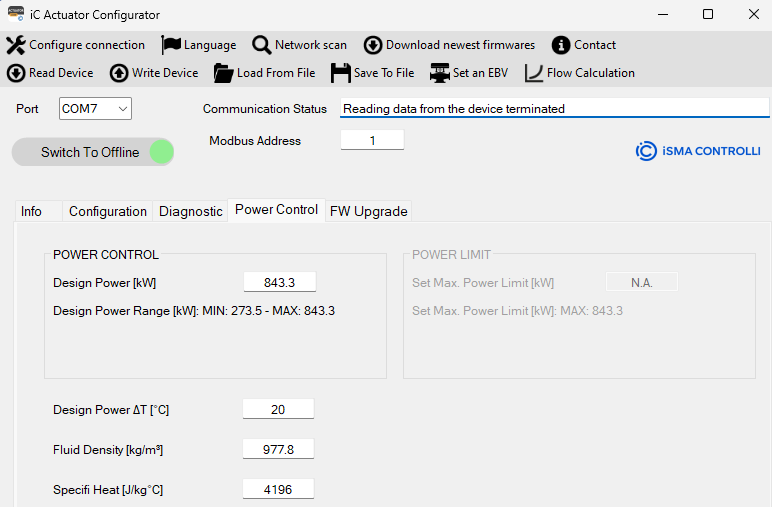The height and width of the screenshot is (507, 772).
Task: Click the Configure connection wrench icon
Action: pyautogui.click(x=16, y=45)
